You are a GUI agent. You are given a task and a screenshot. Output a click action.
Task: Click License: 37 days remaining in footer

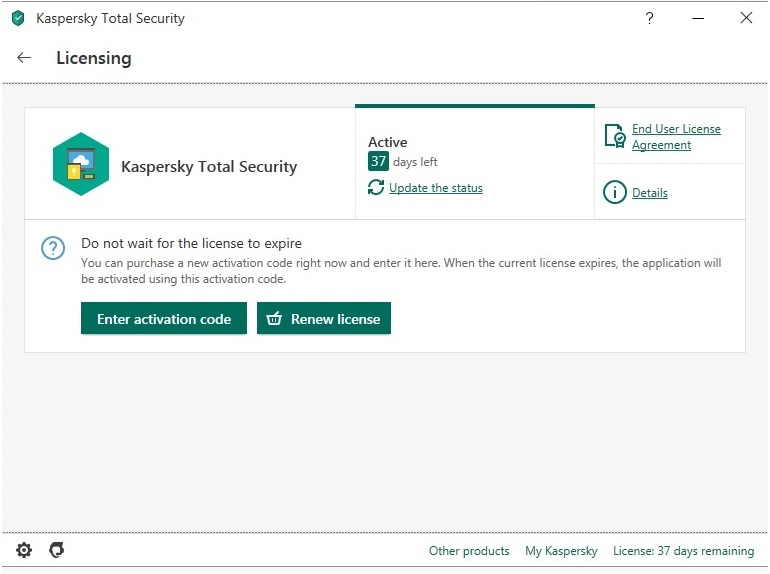point(683,551)
